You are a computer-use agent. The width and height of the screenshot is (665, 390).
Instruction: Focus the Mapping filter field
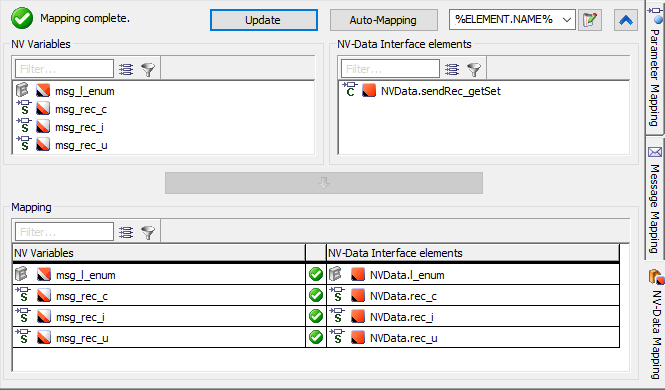tap(64, 232)
